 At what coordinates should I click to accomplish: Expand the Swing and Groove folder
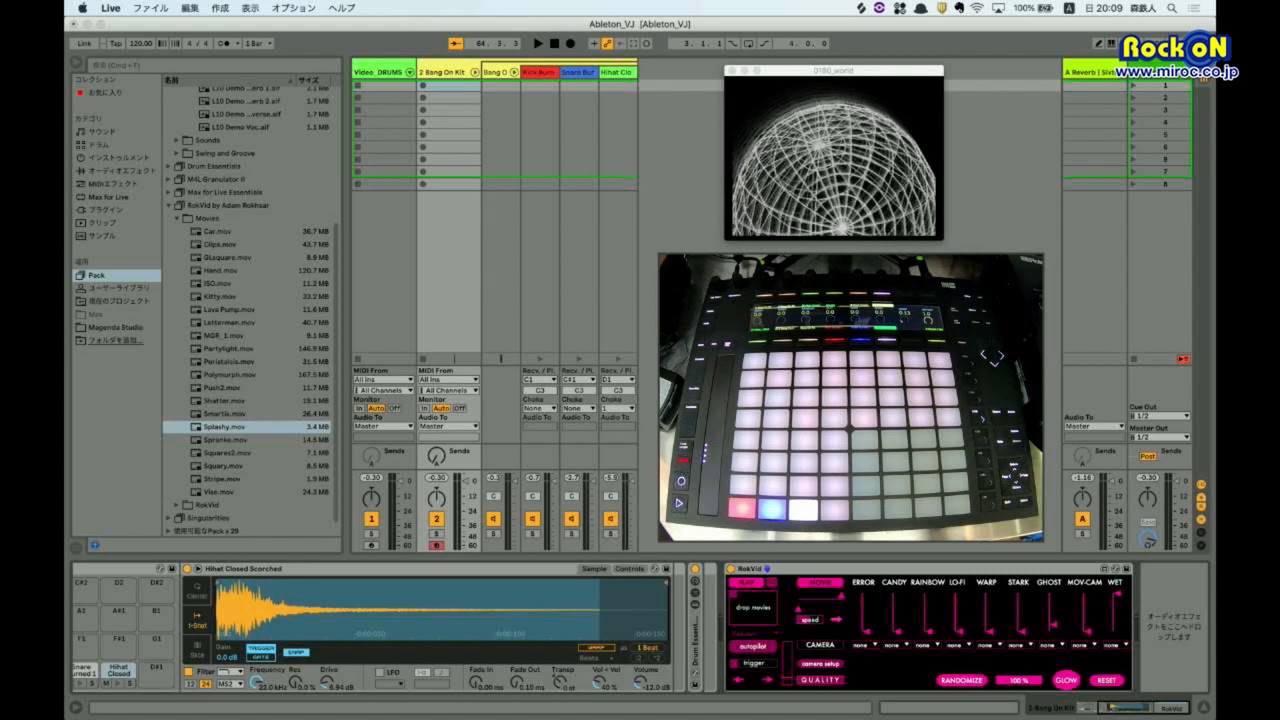click(177, 153)
